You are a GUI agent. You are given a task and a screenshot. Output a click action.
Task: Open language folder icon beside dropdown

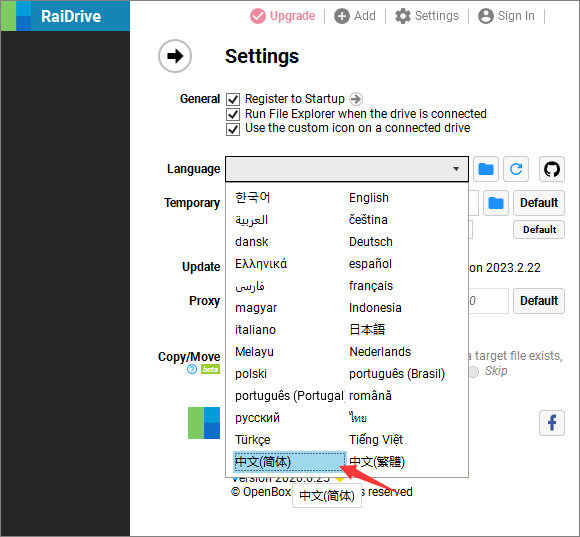pyautogui.click(x=486, y=169)
